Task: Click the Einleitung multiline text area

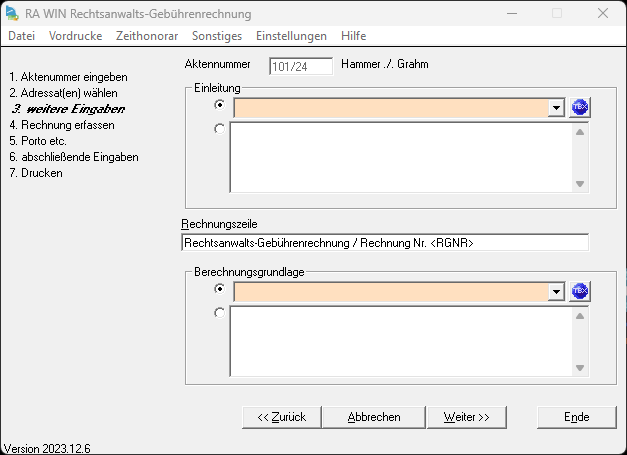Action: click(x=401, y=158)
